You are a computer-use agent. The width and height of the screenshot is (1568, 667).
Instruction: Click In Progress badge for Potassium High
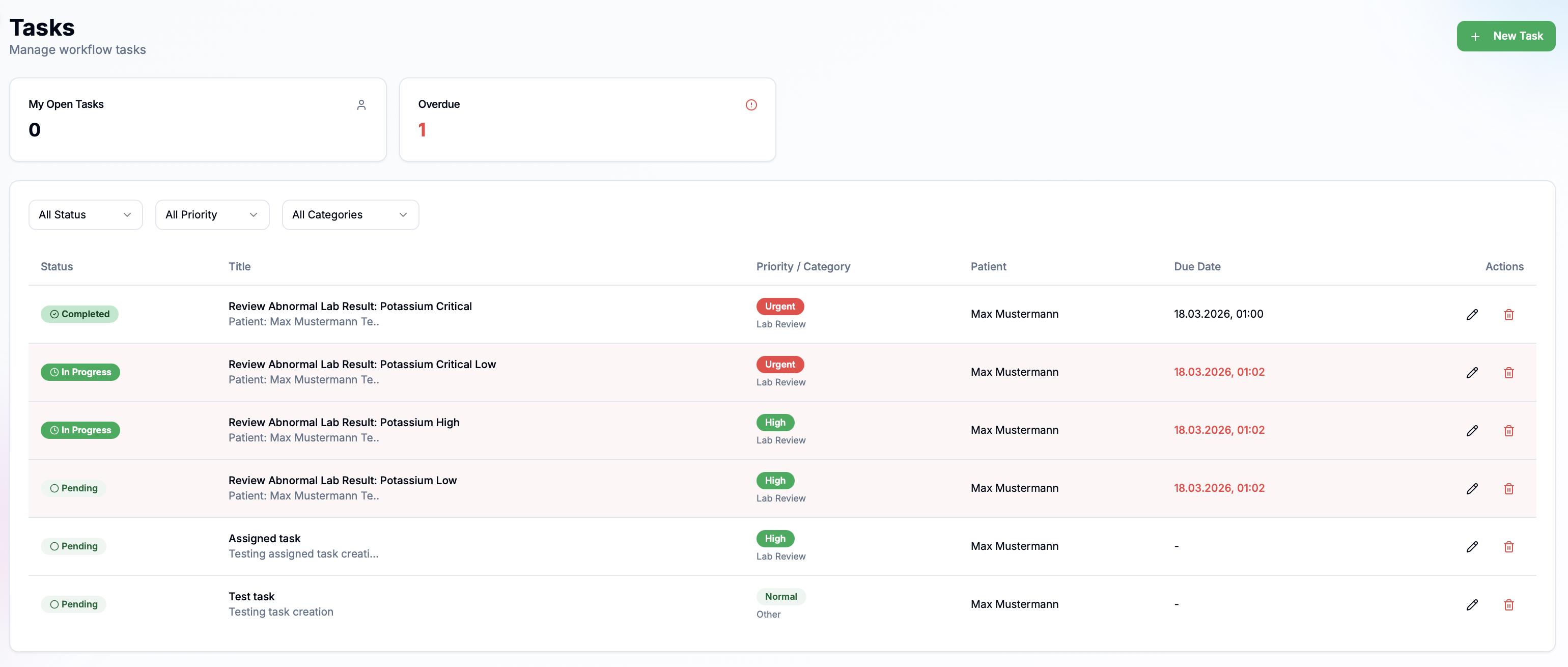click(x=80, y=430)
